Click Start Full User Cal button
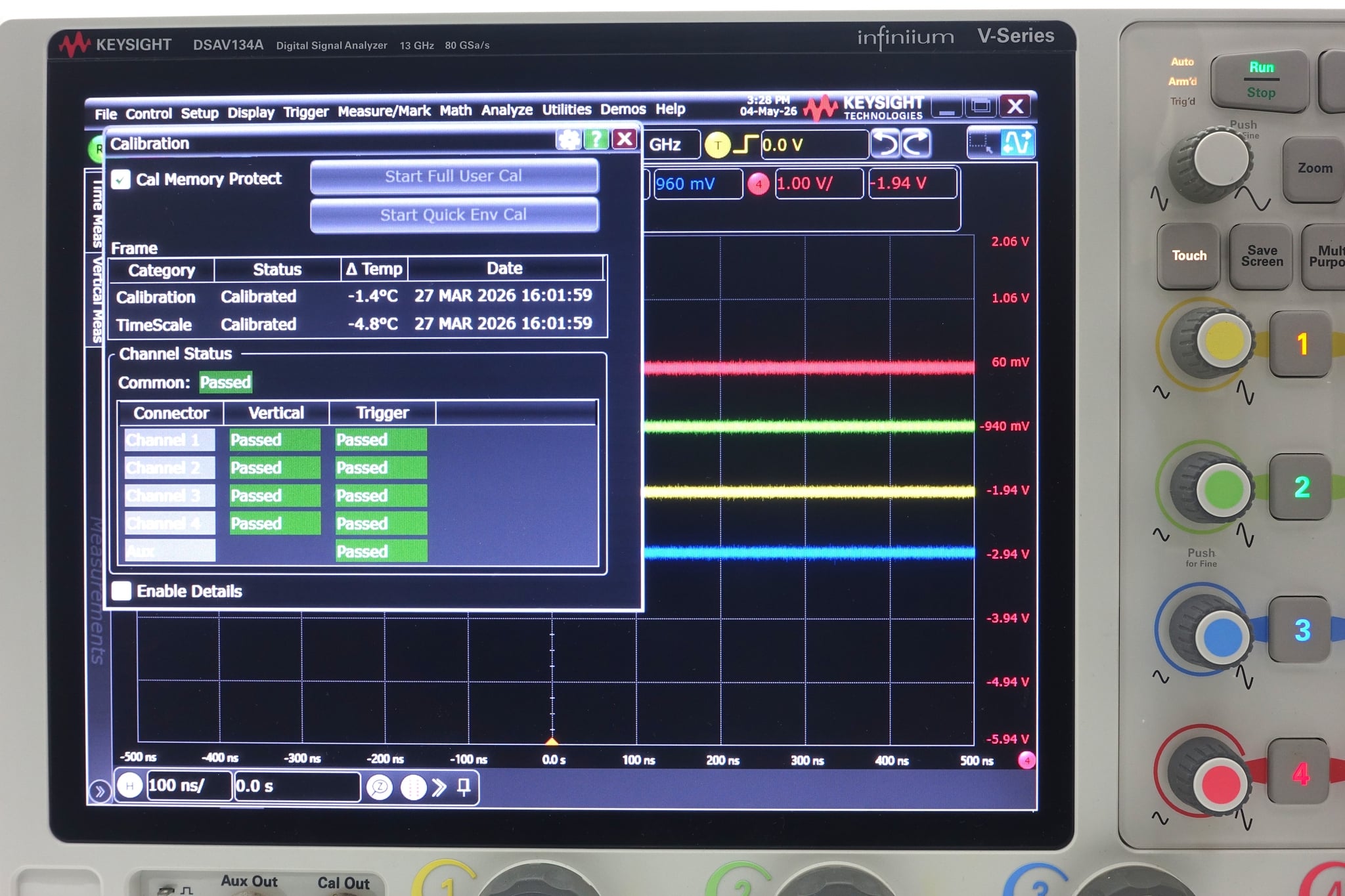 click(454, 176)
